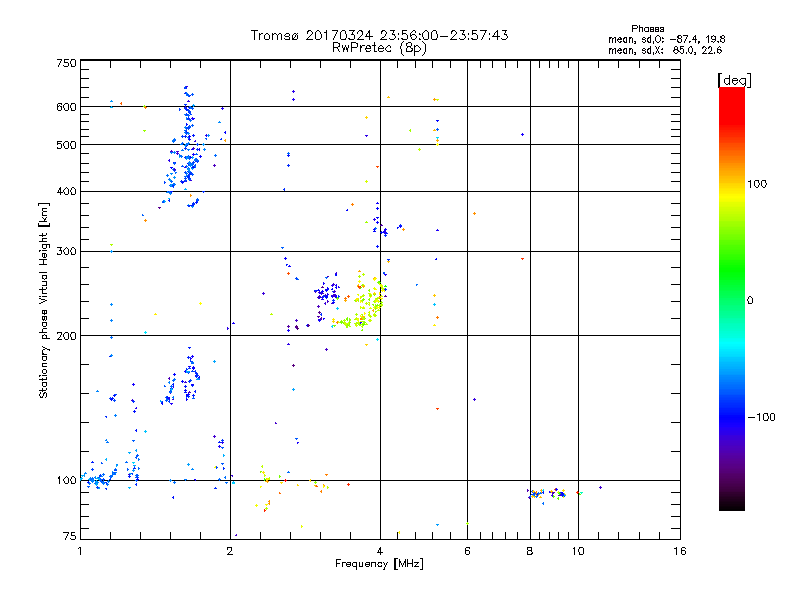Click the y-axis tick label '200'

pyautogui.click(x=67, y=336)
